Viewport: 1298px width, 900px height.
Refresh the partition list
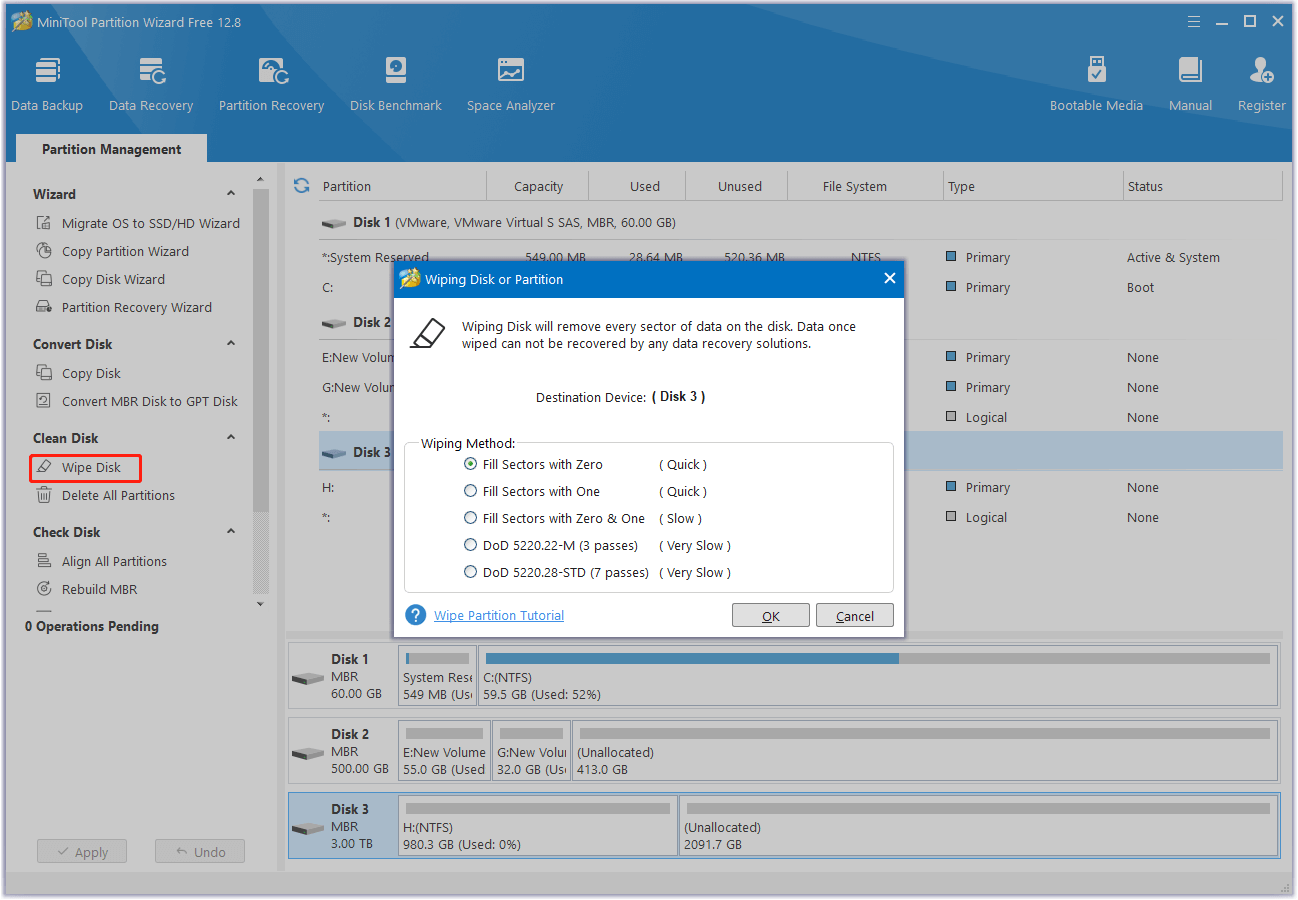pos(301,185)
